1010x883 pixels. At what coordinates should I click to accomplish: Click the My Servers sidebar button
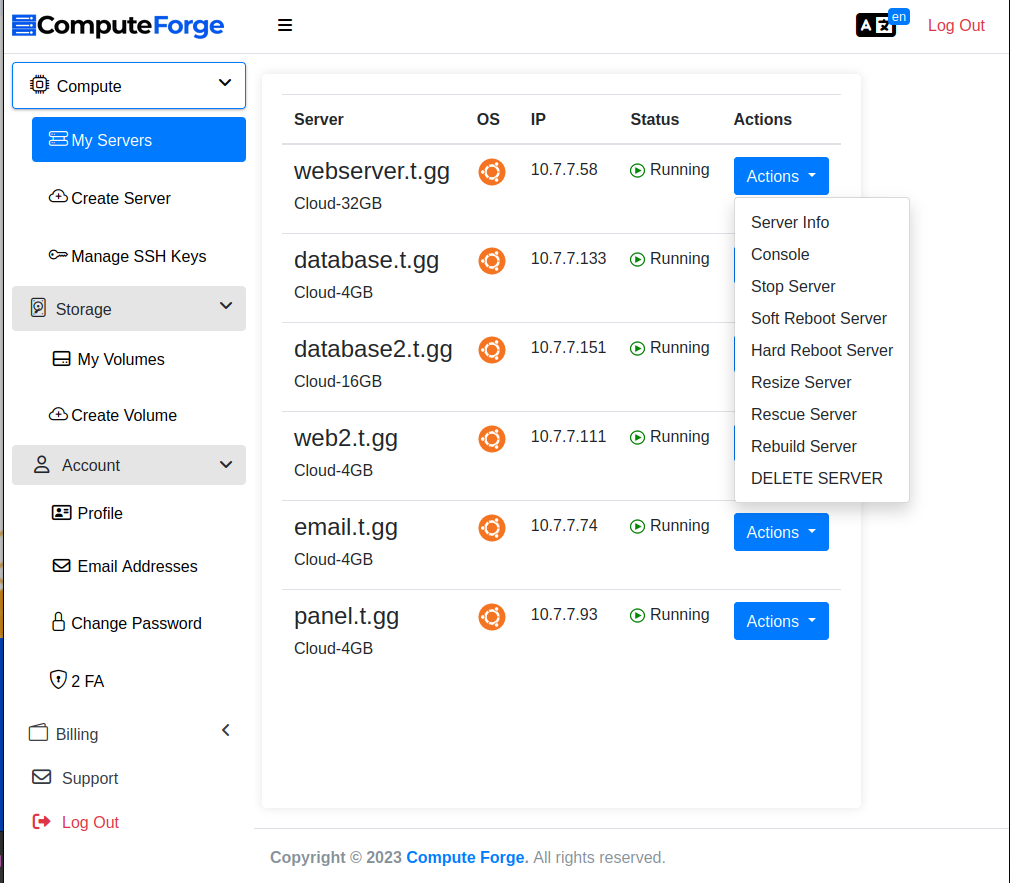(x=139, y=140)
